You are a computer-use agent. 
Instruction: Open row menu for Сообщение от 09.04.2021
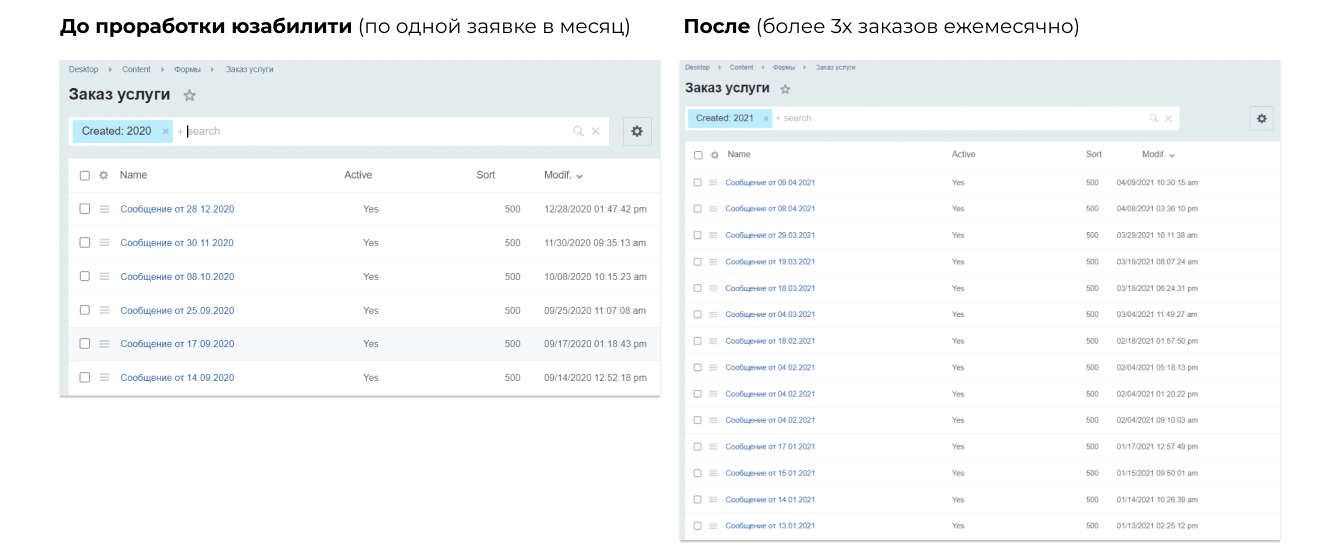tap(714, 182)
